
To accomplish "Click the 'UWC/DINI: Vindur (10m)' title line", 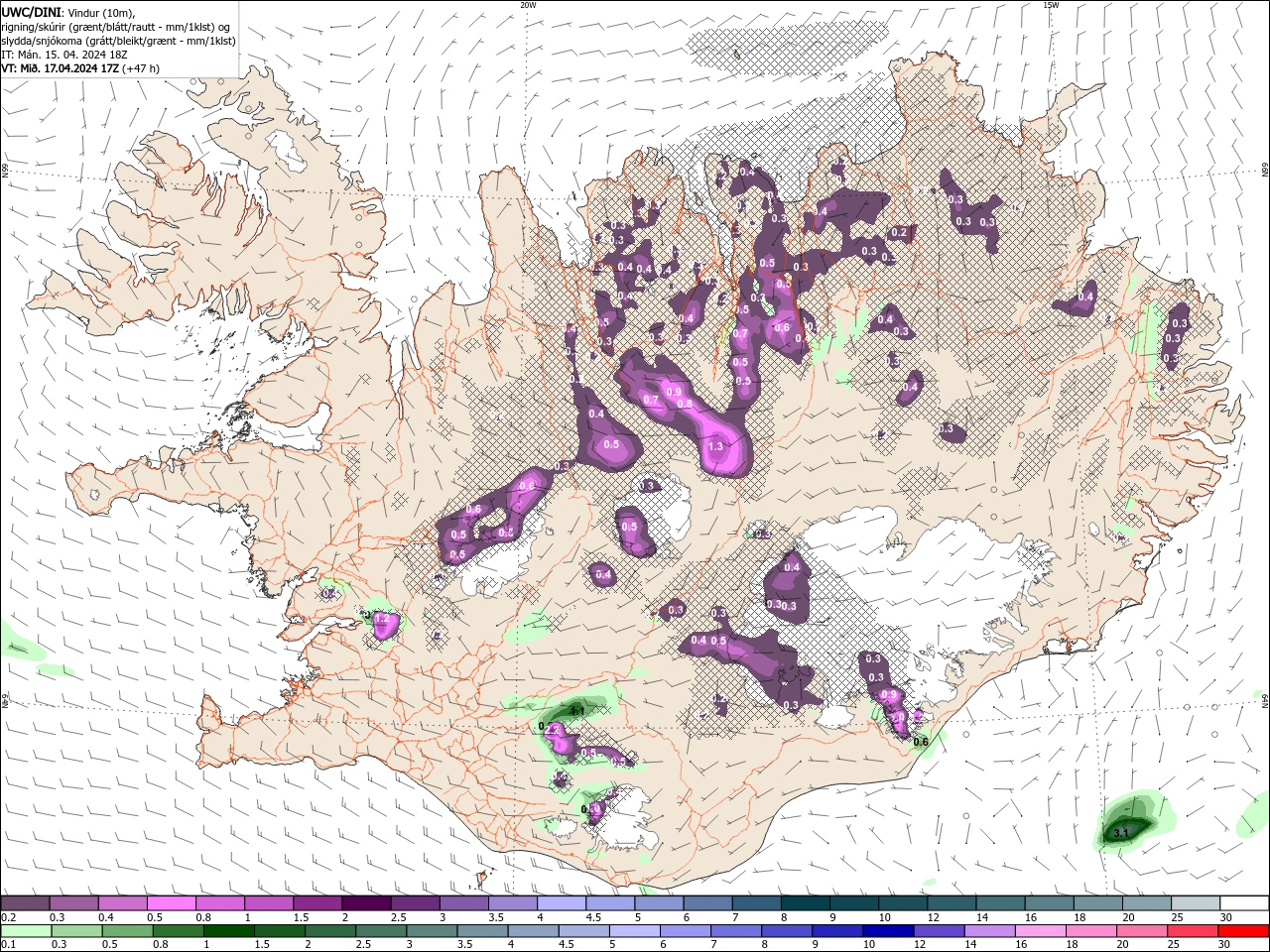I will (68, 12).
